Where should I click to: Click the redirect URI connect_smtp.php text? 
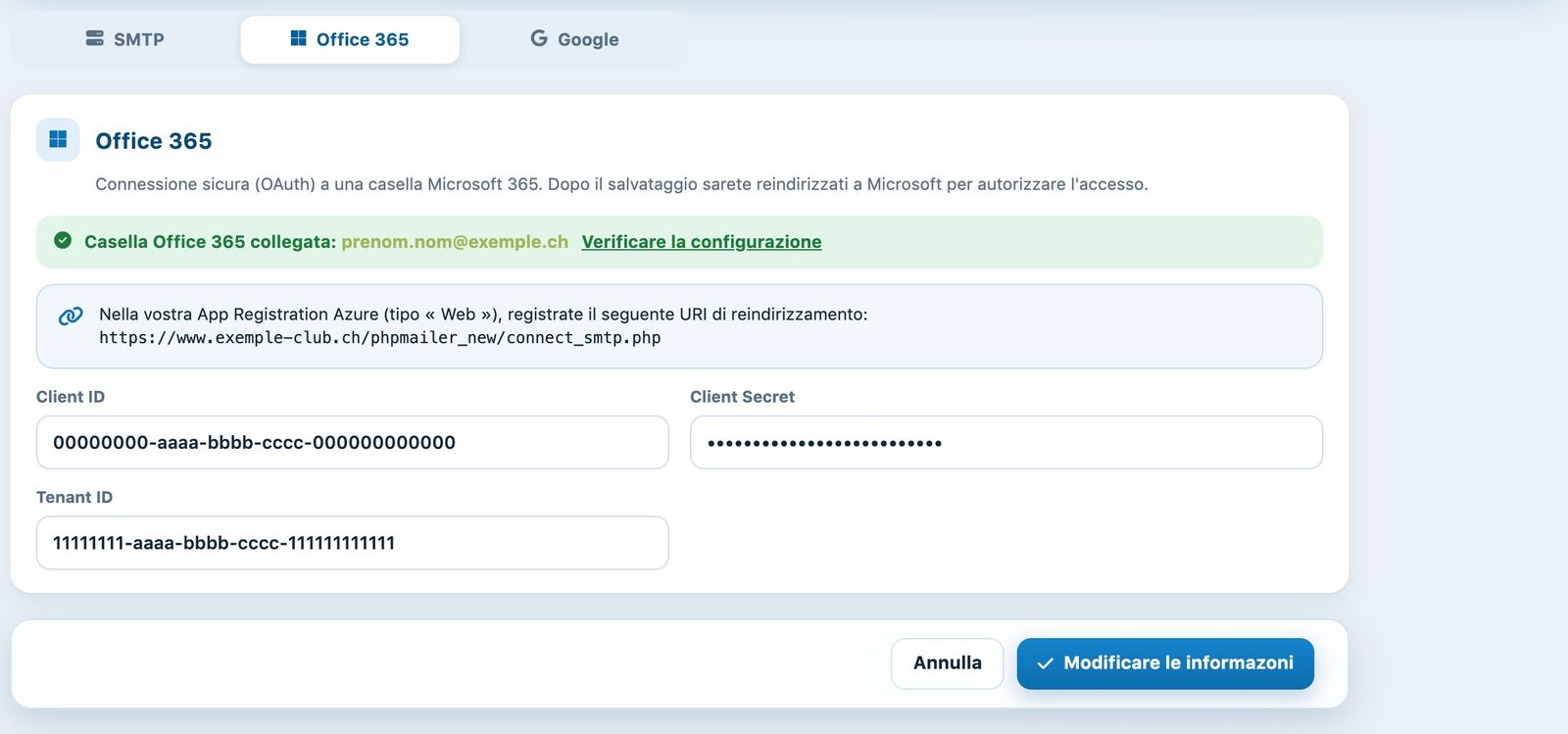click(380, 337)
